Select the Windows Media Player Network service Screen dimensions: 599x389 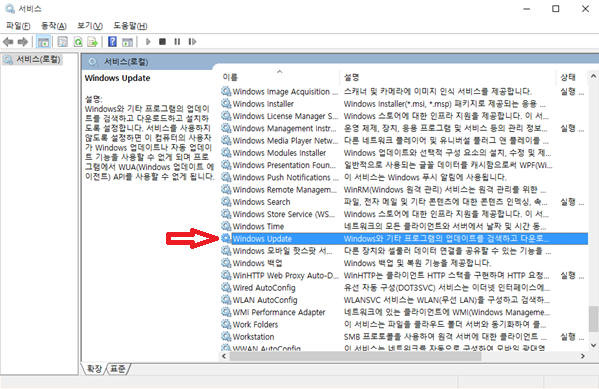click(x=285, y=141)
